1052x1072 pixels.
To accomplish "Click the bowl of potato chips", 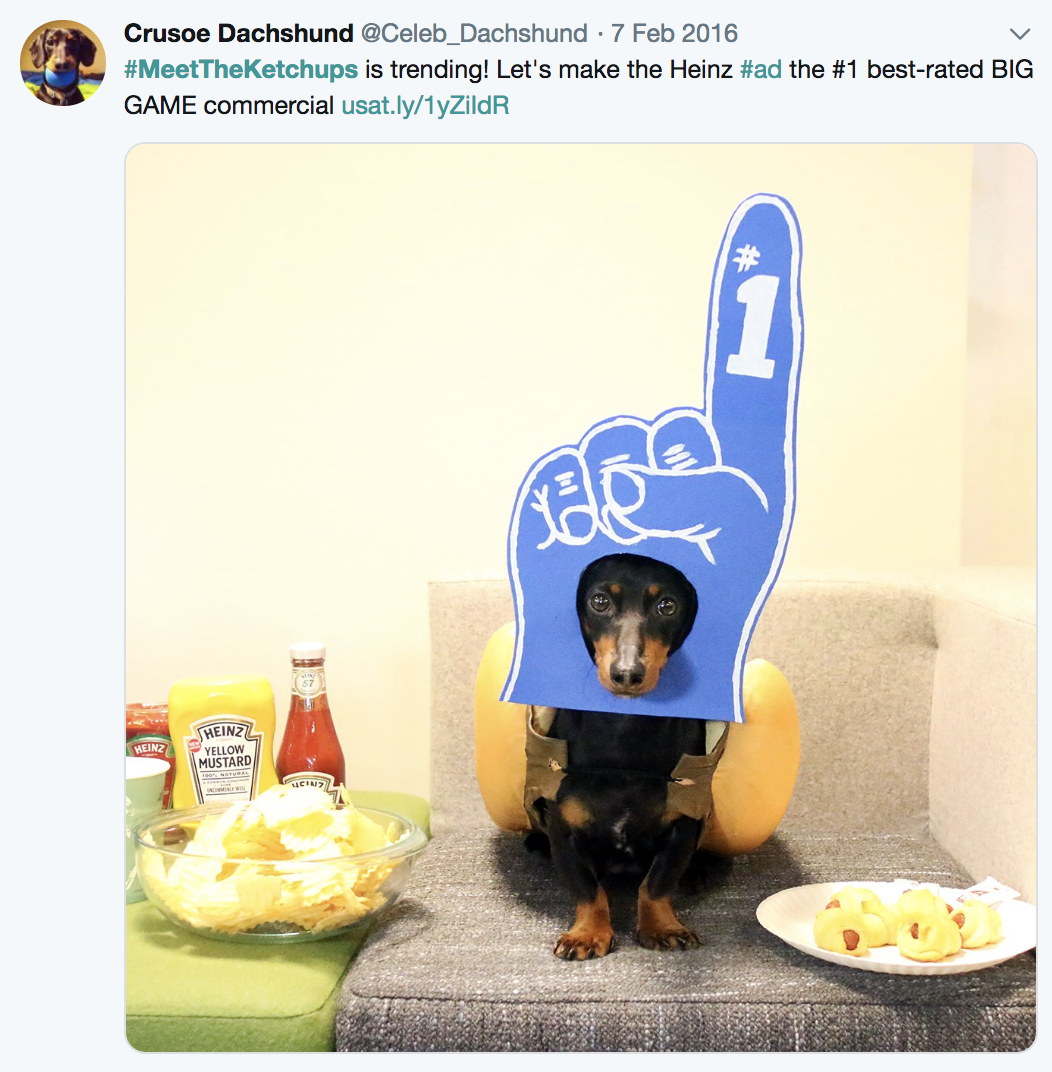I will click(279, 865).
